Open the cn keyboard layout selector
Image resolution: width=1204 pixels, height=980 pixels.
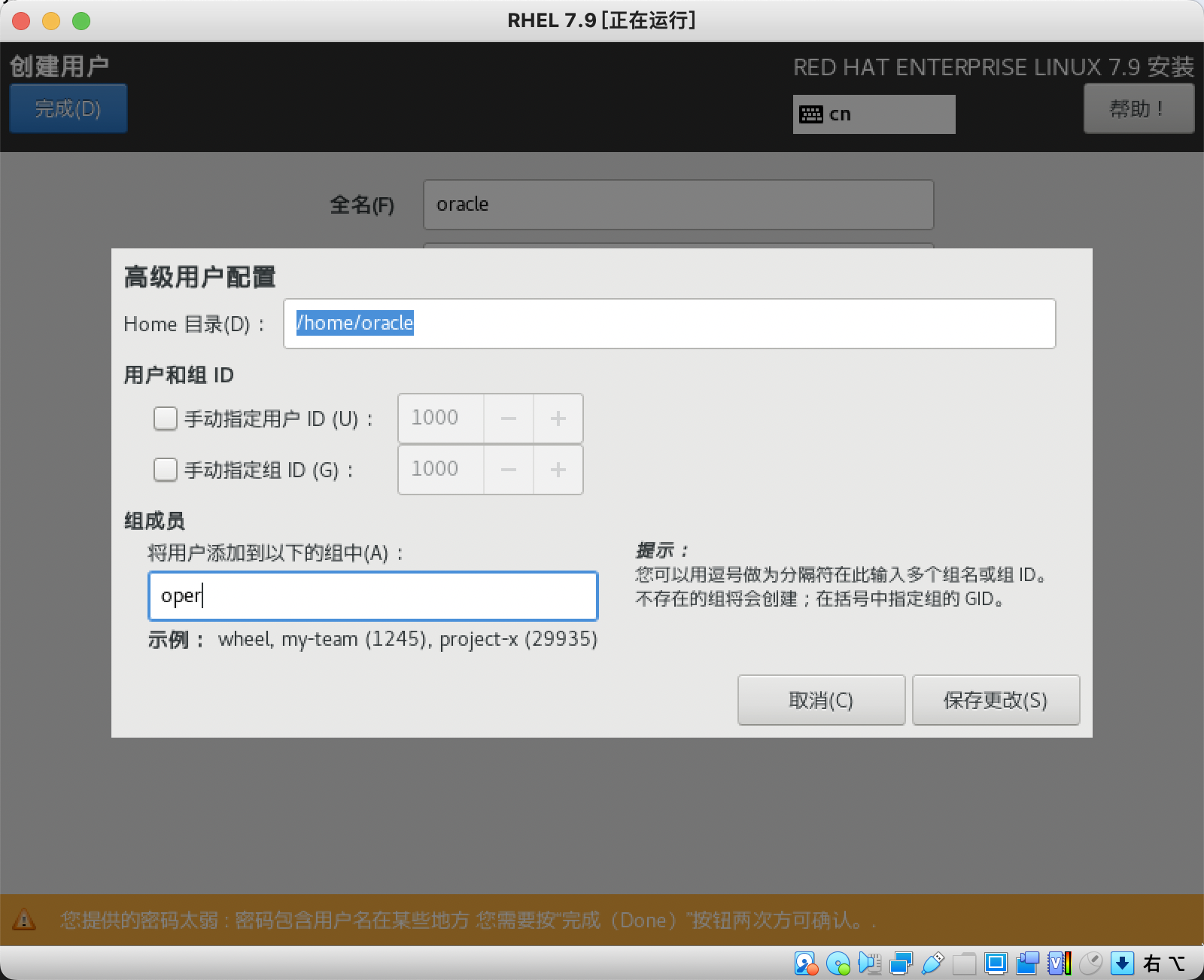click(x=874, y=114)
